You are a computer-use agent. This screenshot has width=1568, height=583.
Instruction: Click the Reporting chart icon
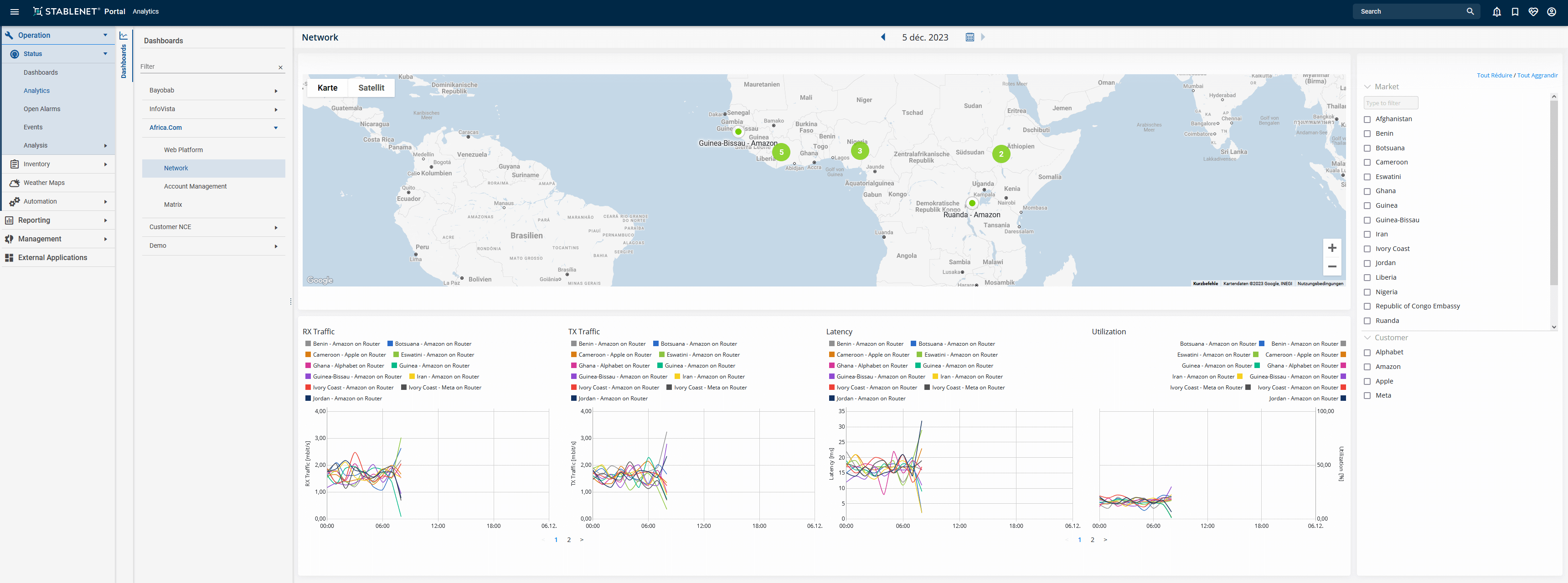tap(9, 221)
